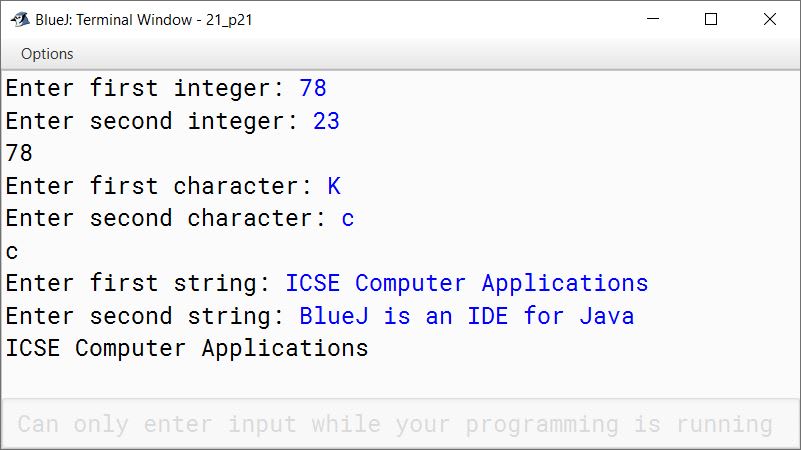Click black output ICSE Computer Applications line
Image resolution: width=801 pixels, height=450 pixels.
coord(187,348)
